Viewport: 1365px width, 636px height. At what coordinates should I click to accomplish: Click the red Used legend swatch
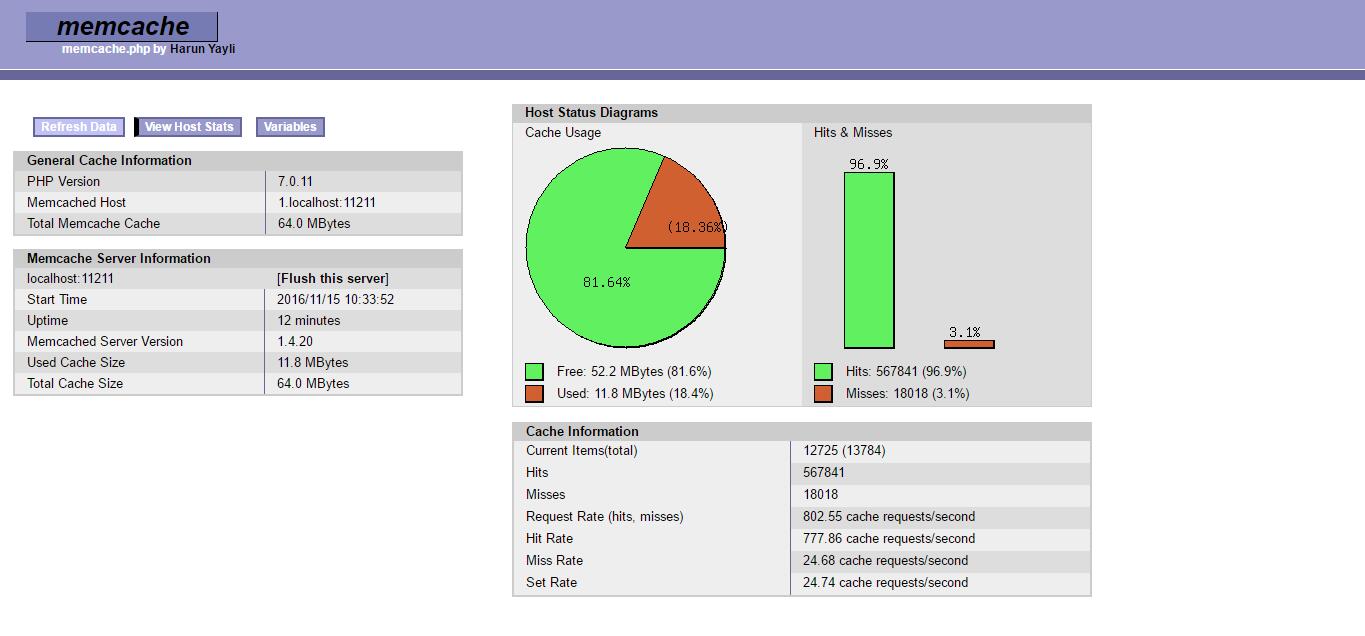[534, 394]
